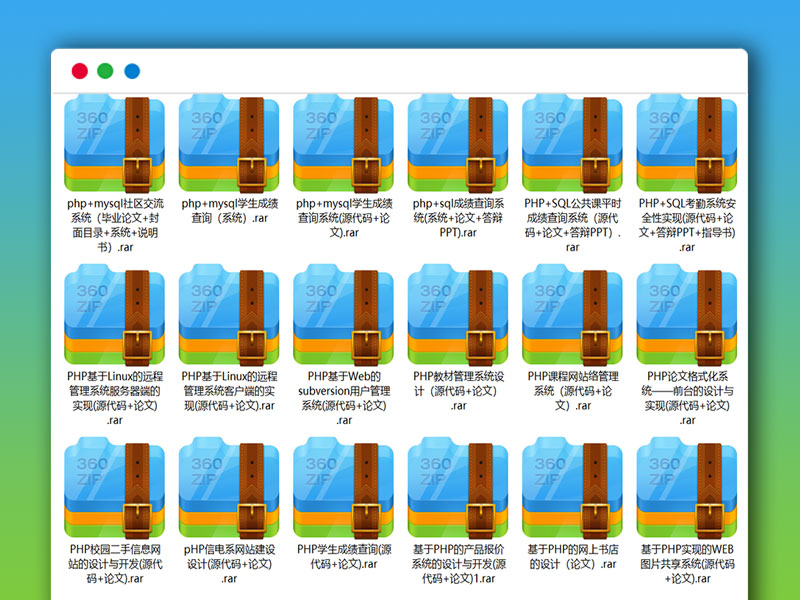Click file name php+mysql学生成绩查询（系统）.rar
The width and height of the screenshot is (800, 600).
[230, 211]
